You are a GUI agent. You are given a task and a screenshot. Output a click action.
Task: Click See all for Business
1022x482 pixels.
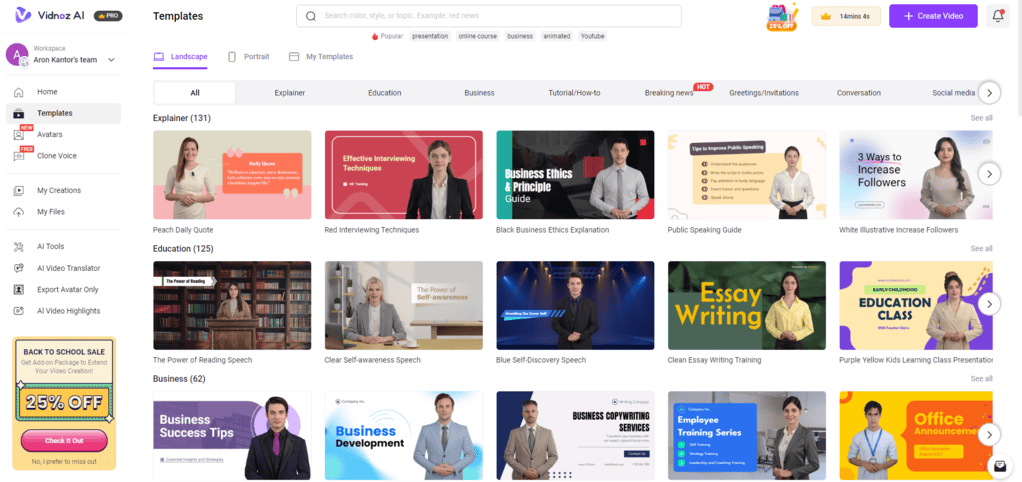tap(981, 379)
